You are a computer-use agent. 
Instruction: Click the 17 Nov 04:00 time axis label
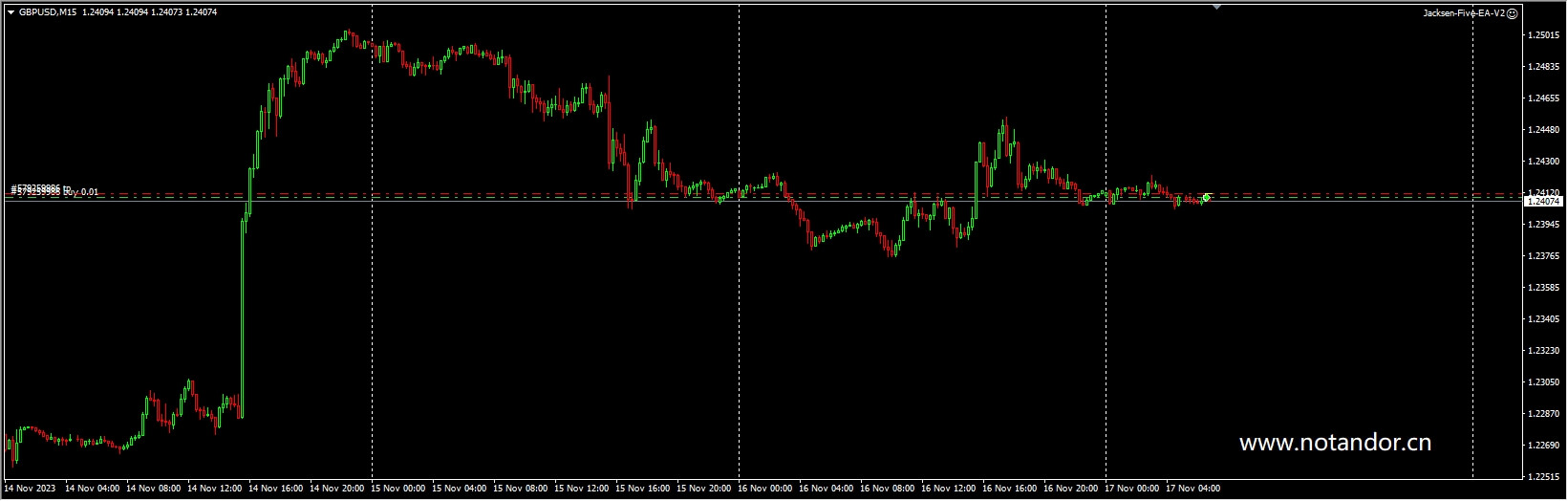coord(1192,489)
